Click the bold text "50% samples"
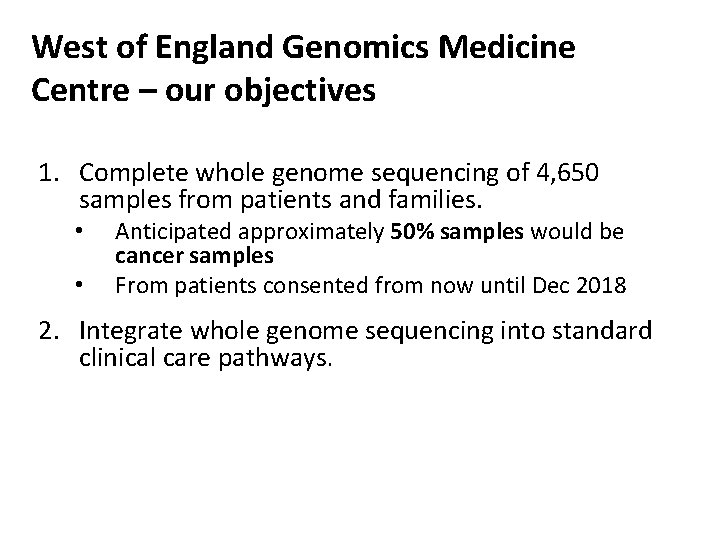Image resolution: width=720 pixels, height=540 pixels. click(444, 233)
